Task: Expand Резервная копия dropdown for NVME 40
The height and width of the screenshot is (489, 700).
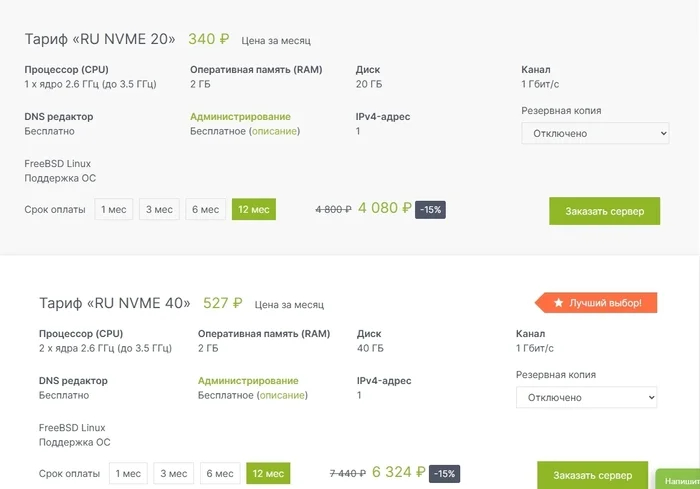Action: pos(587,397)
